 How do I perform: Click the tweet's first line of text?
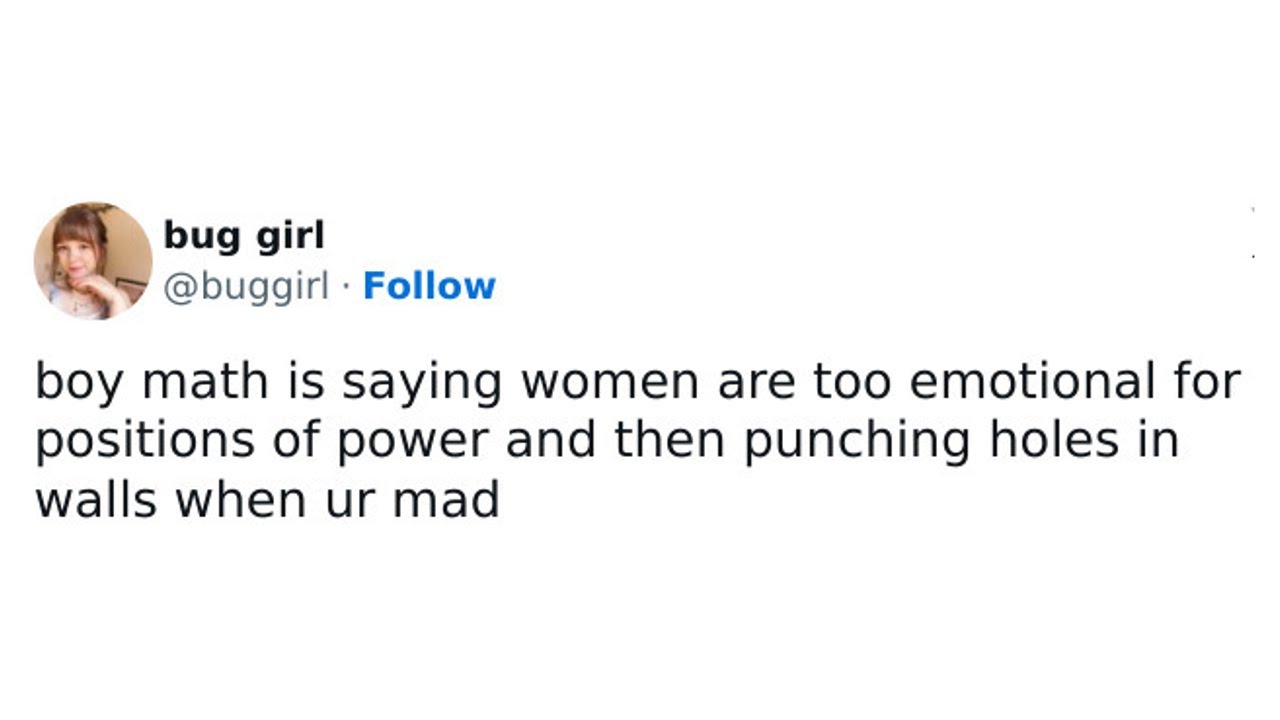coord(637,382)
